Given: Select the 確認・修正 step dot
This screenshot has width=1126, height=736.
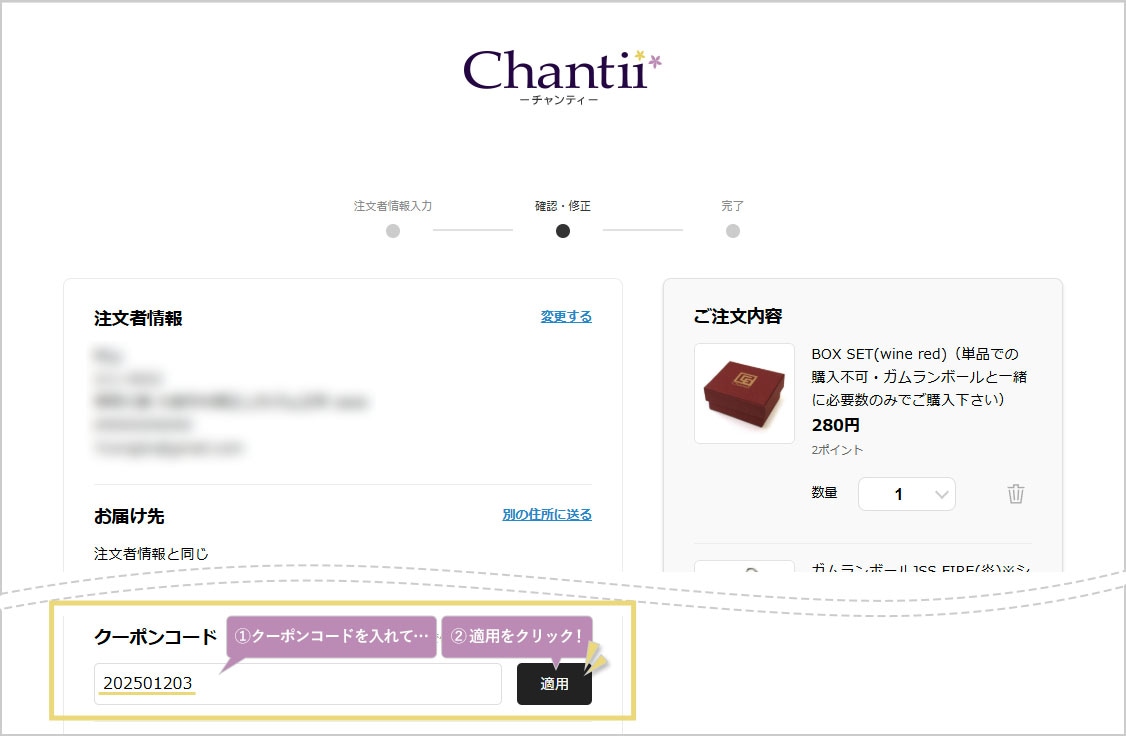Looking at the screenshot, I should [563, 231].
